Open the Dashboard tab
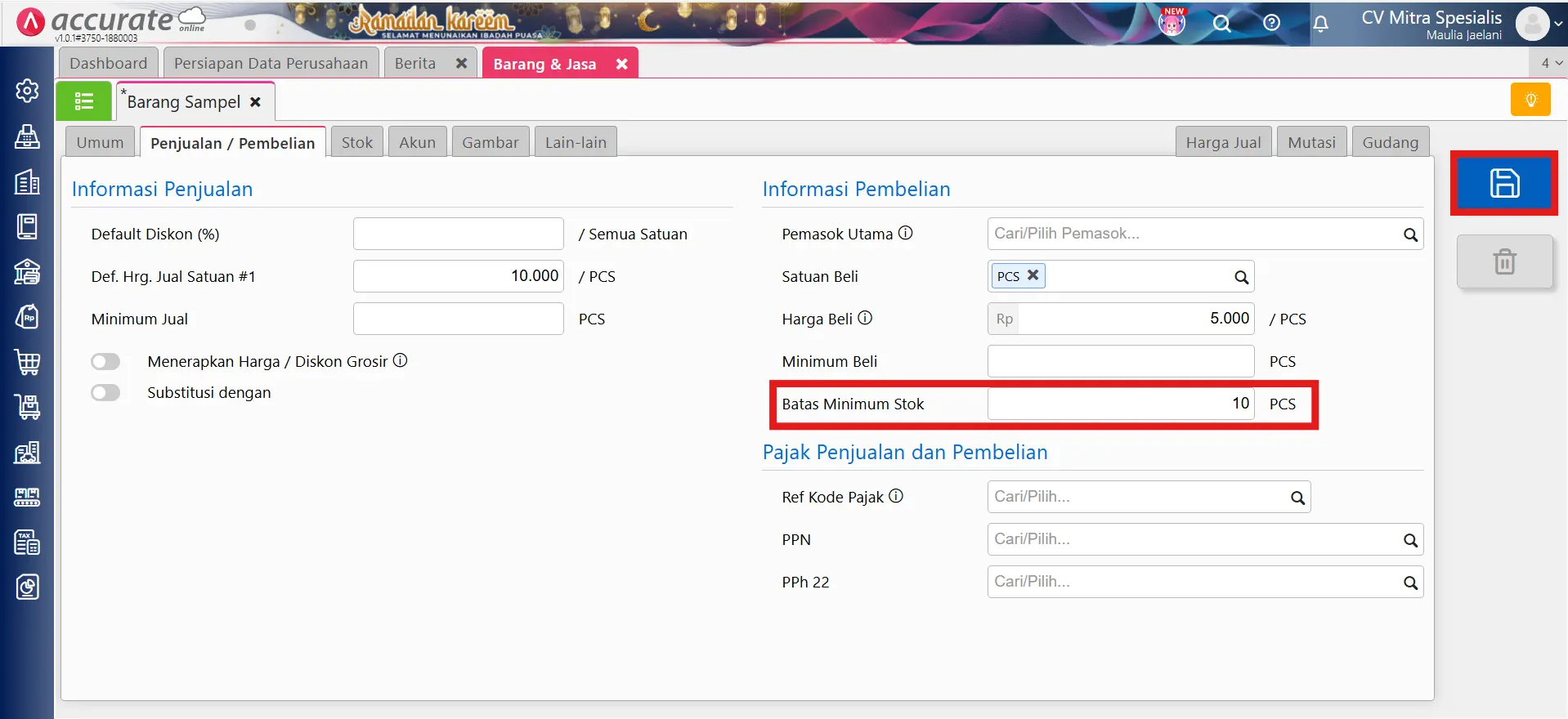 coord(109,63)
